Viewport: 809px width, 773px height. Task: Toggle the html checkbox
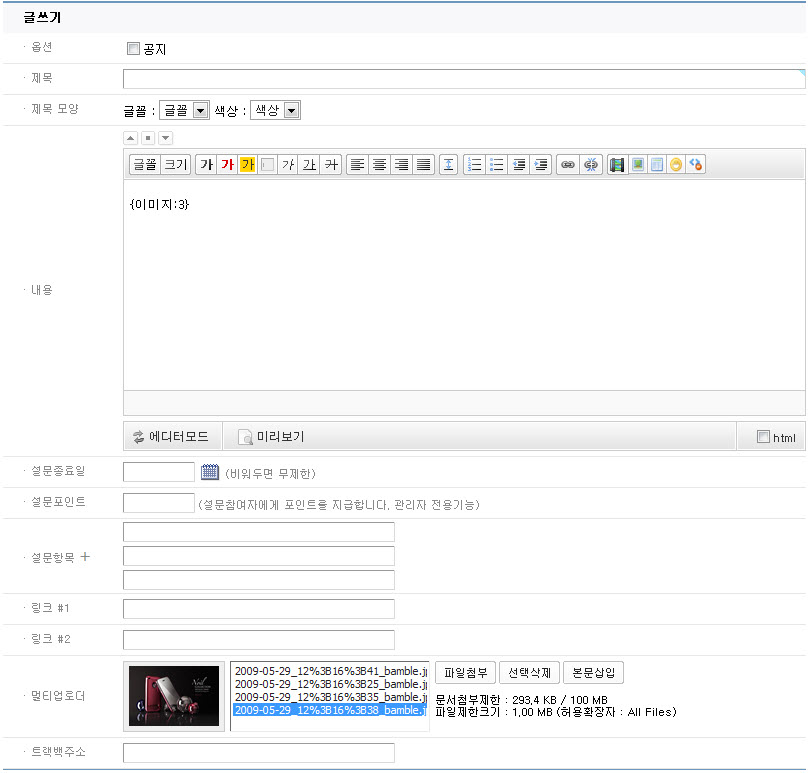764,437
